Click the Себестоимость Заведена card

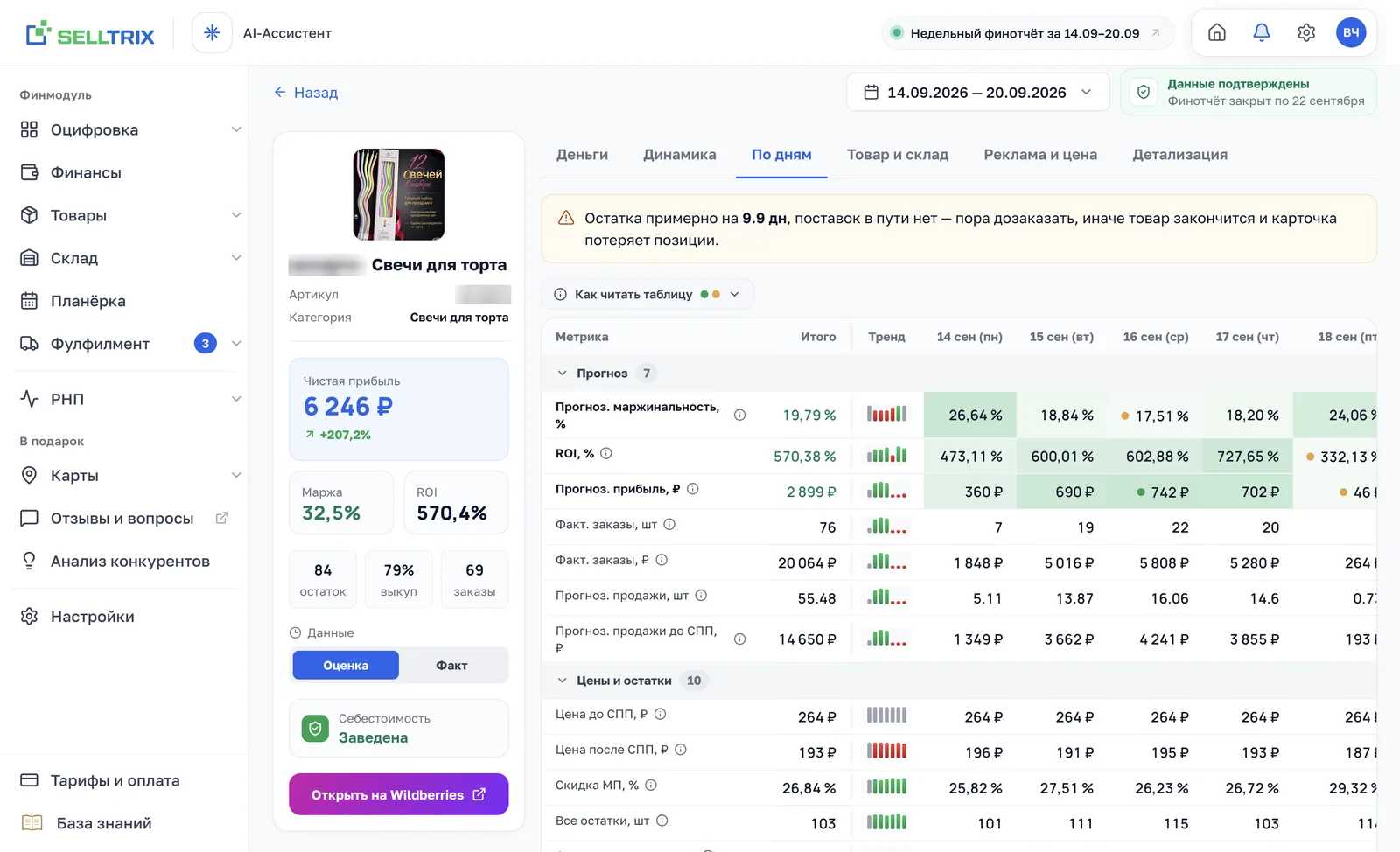pos(399,728)
